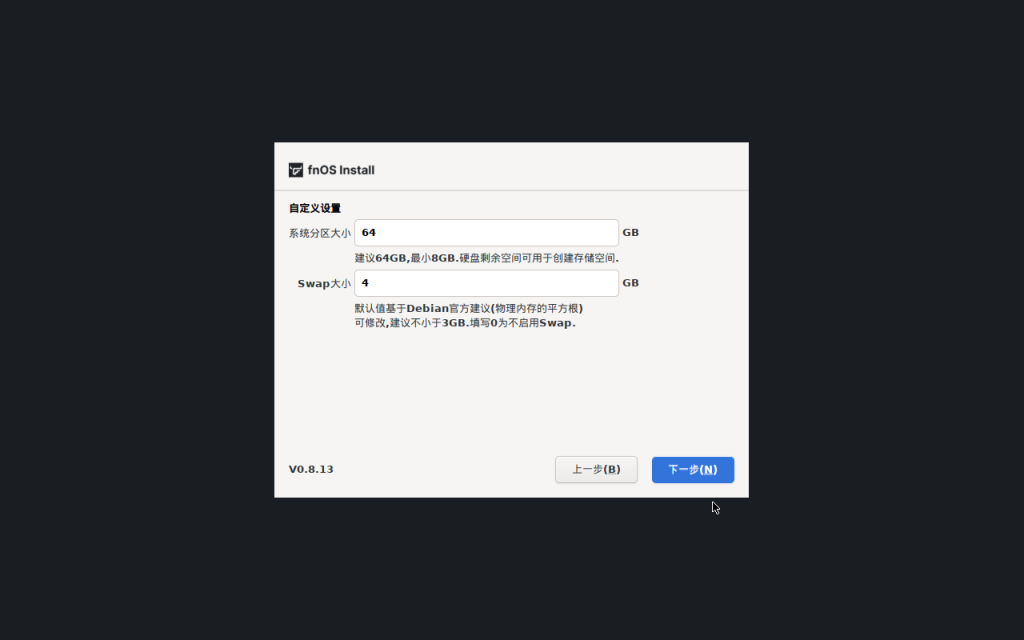Focus the 系统分区大小 input field showing 64
This screenshot has width=1024, height=640.
tap(487, 232)
